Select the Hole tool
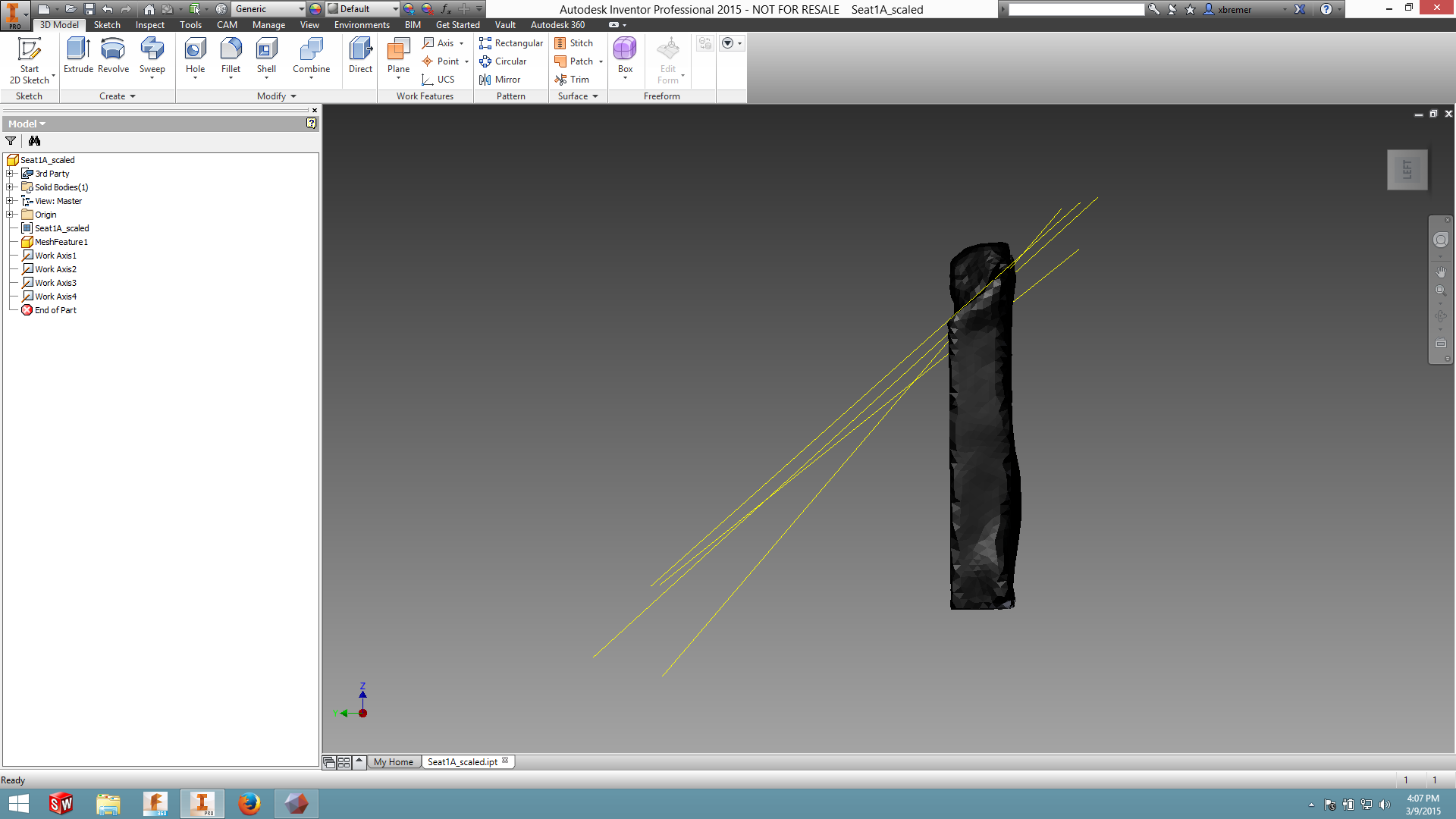This screenshot has height=819, width=1456. [x=195, y=58]
